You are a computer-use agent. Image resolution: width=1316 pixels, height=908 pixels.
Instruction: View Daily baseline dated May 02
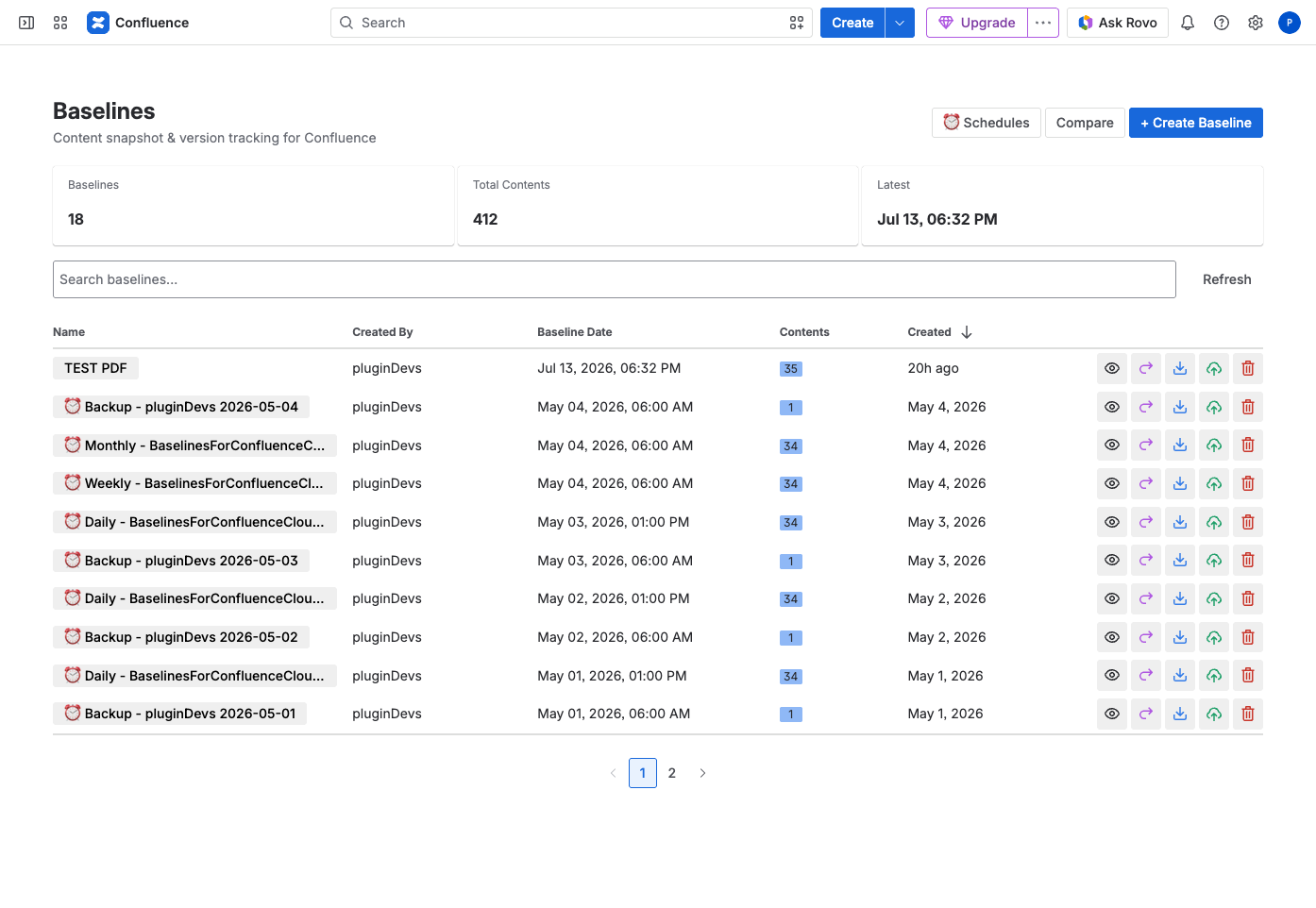tap(1112, 598)
